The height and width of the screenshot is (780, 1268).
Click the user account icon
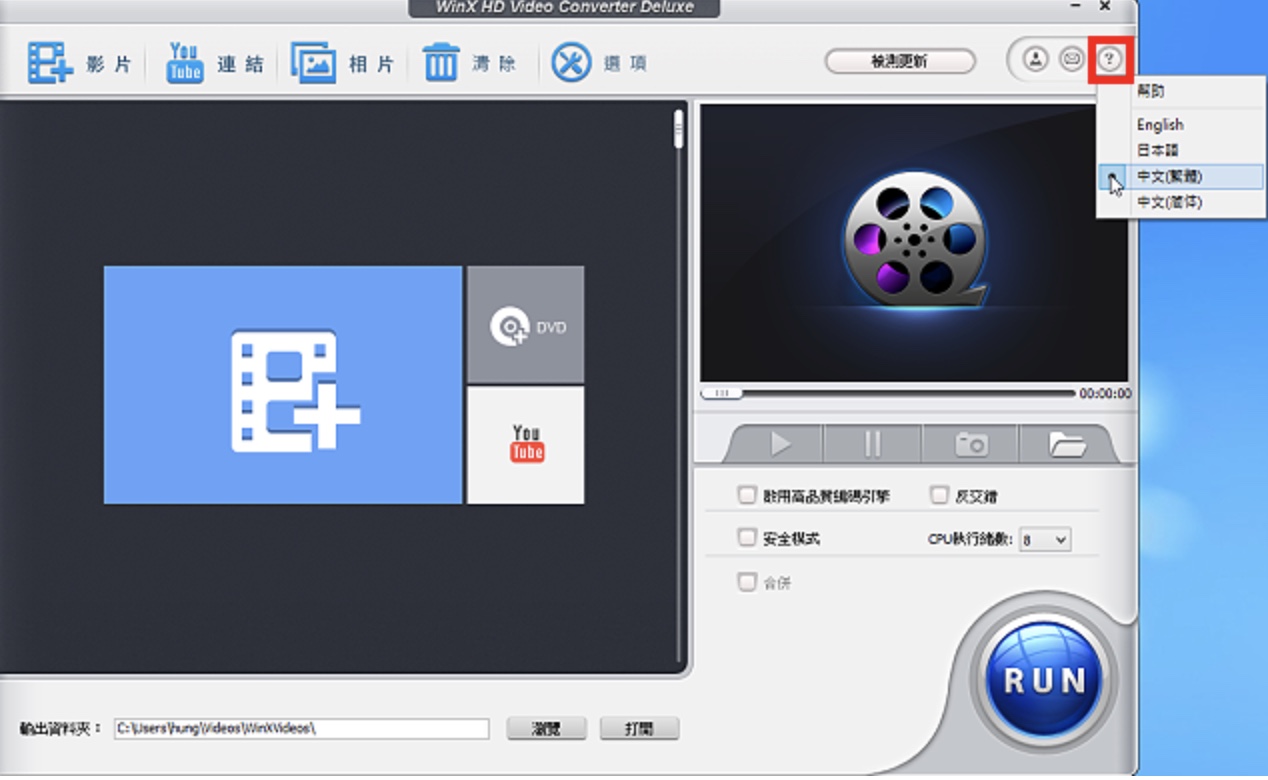click(1035, 60)
